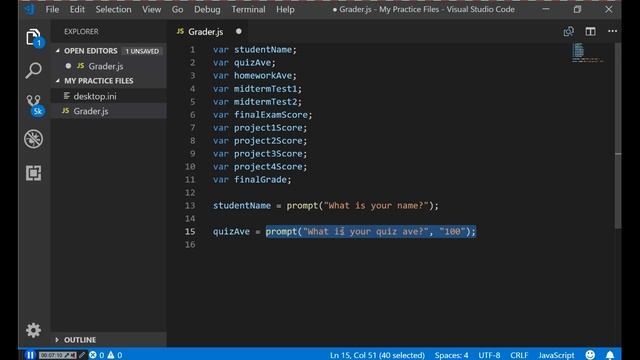The image size is (640, 360).
Task: Click "What is your name?" string
Action: tap(376, 205)
